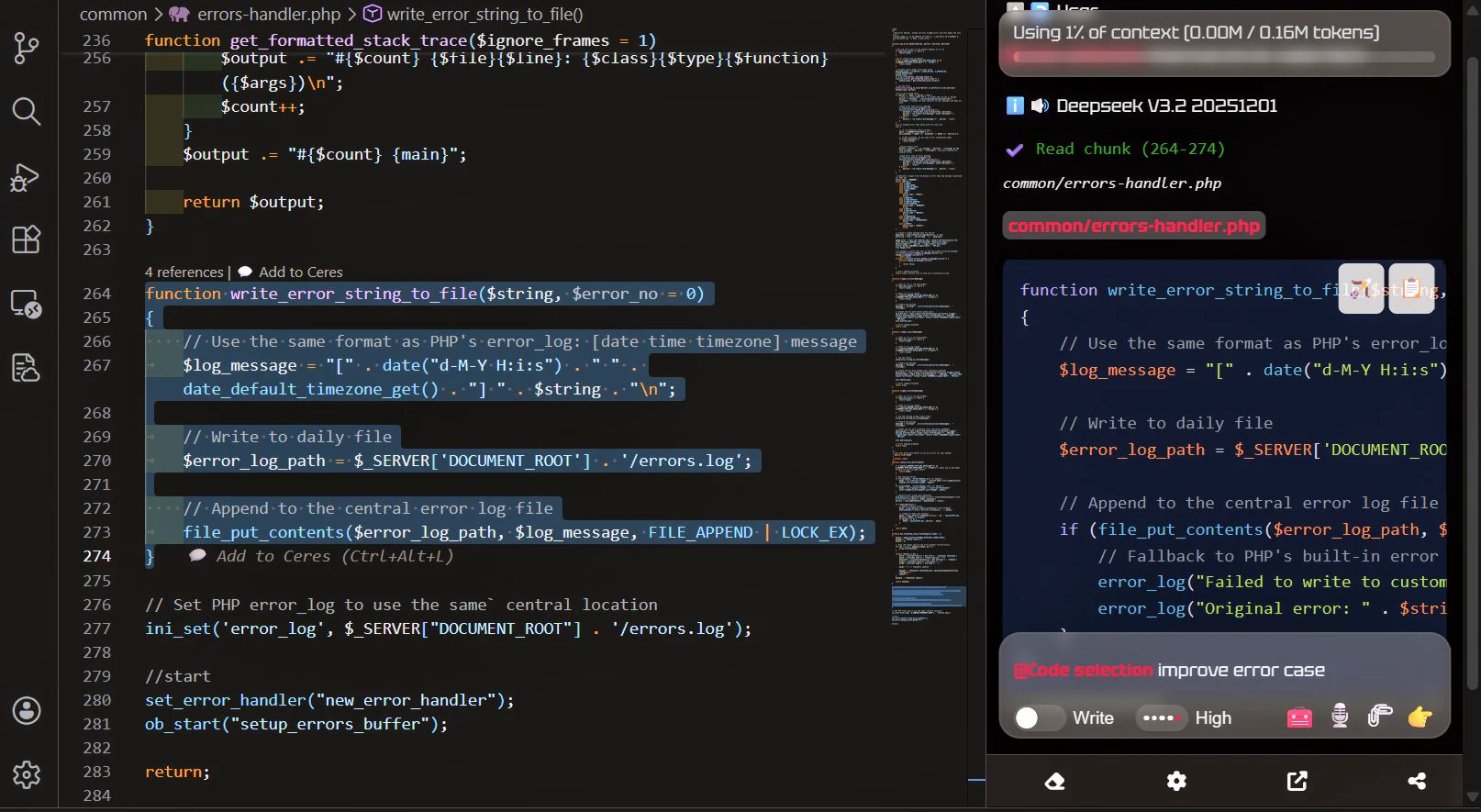Image resolution: width=1481 pixels, height=812 pixels.
Task: Click the $count++; line of code
Action: tap(262, 106)
